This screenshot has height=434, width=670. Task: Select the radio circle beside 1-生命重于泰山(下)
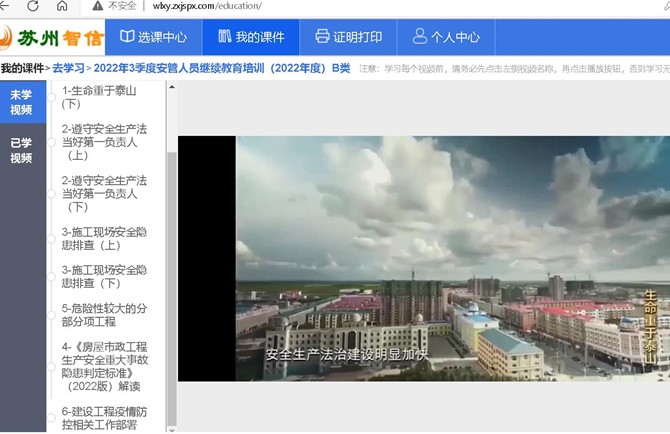pos(52,97)
